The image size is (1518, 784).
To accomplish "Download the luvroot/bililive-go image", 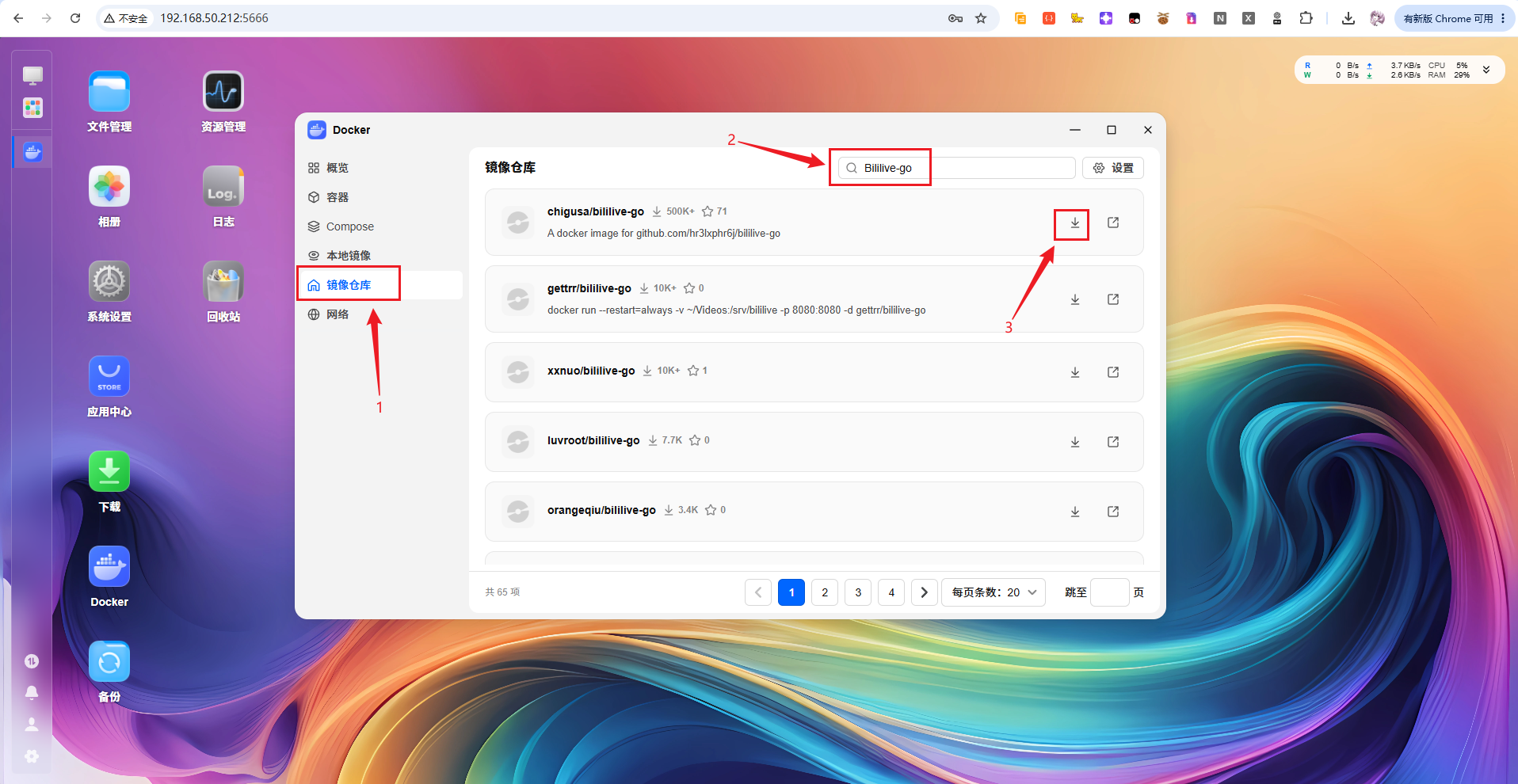I will point(1075,442).
